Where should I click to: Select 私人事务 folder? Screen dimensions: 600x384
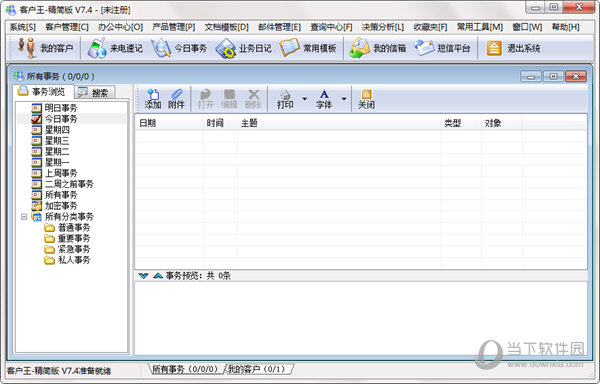point(73,260)
